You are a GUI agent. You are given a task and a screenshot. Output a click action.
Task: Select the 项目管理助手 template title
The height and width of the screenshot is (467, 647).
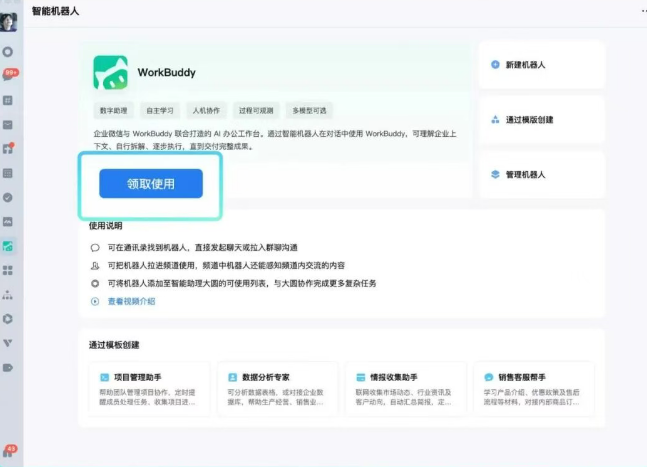click(x=137, y=377)
